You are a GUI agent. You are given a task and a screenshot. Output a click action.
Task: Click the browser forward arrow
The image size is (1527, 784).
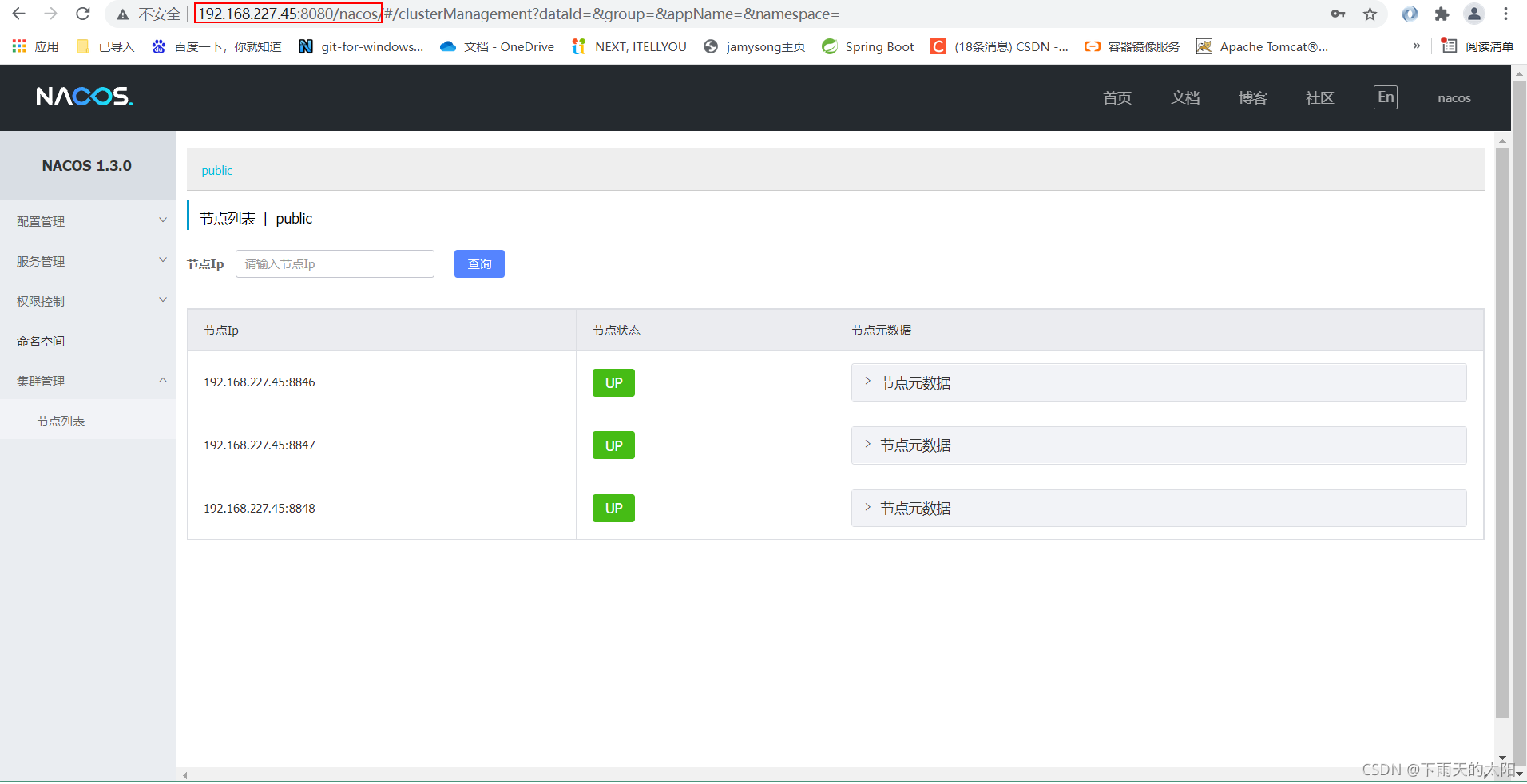coord(51,14)
